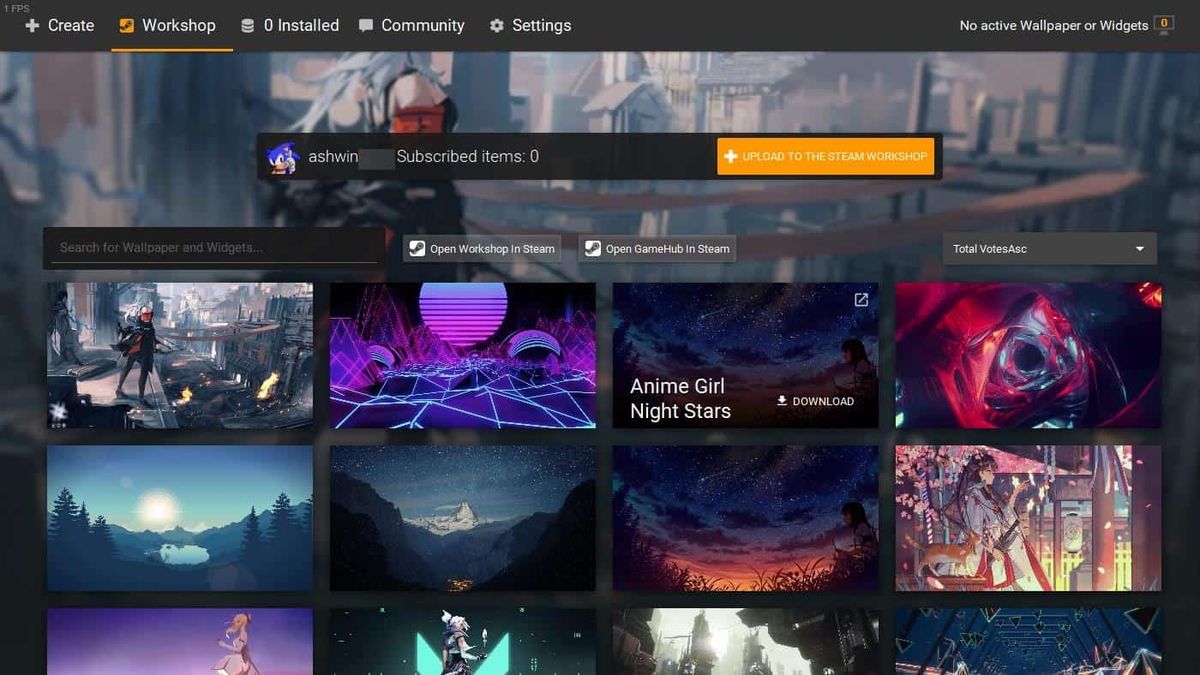Select the red abstract swirl wallpaper thumbnail

tap(1028, 355)
